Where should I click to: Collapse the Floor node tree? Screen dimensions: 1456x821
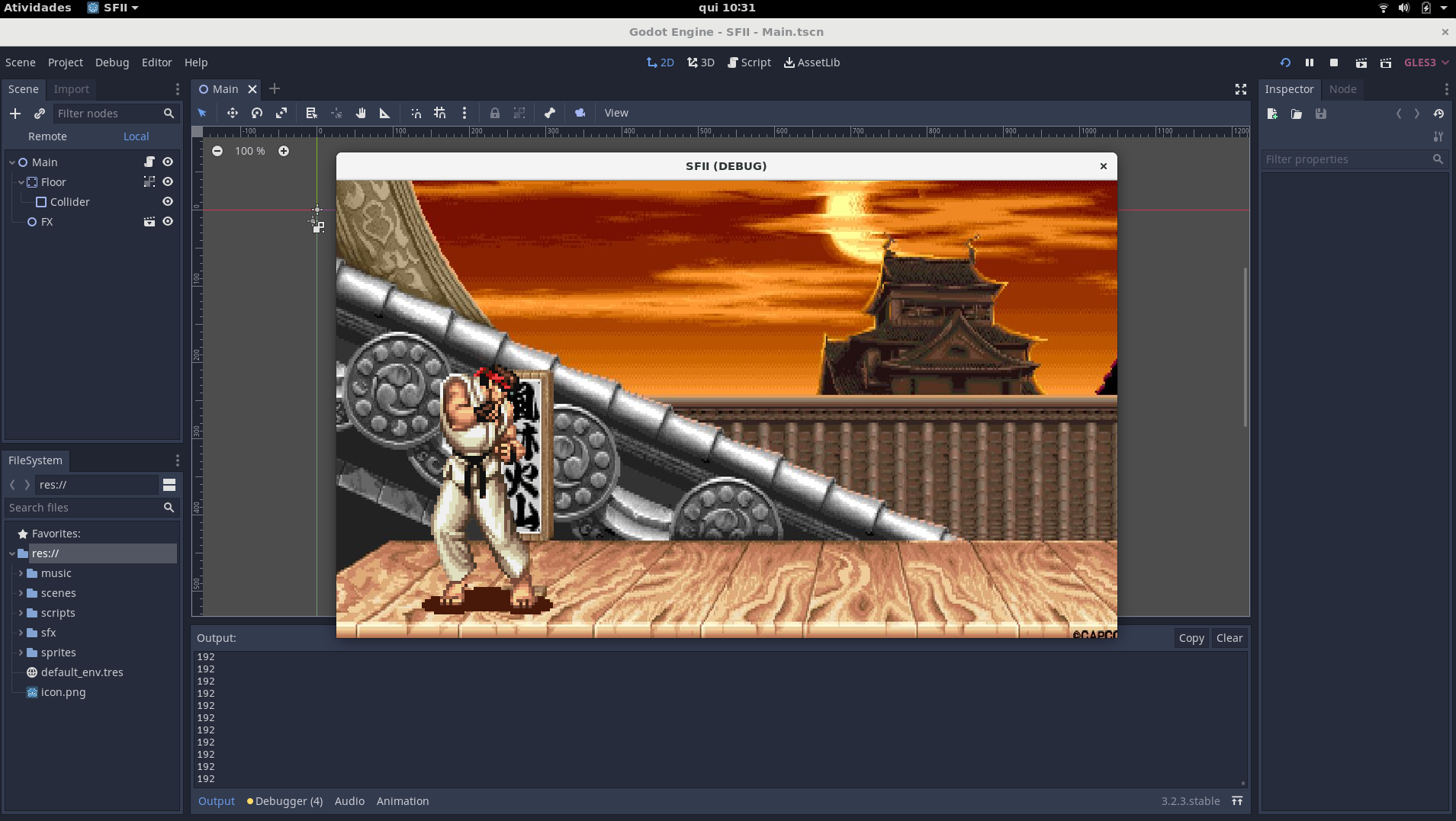(x=21, y=182)
